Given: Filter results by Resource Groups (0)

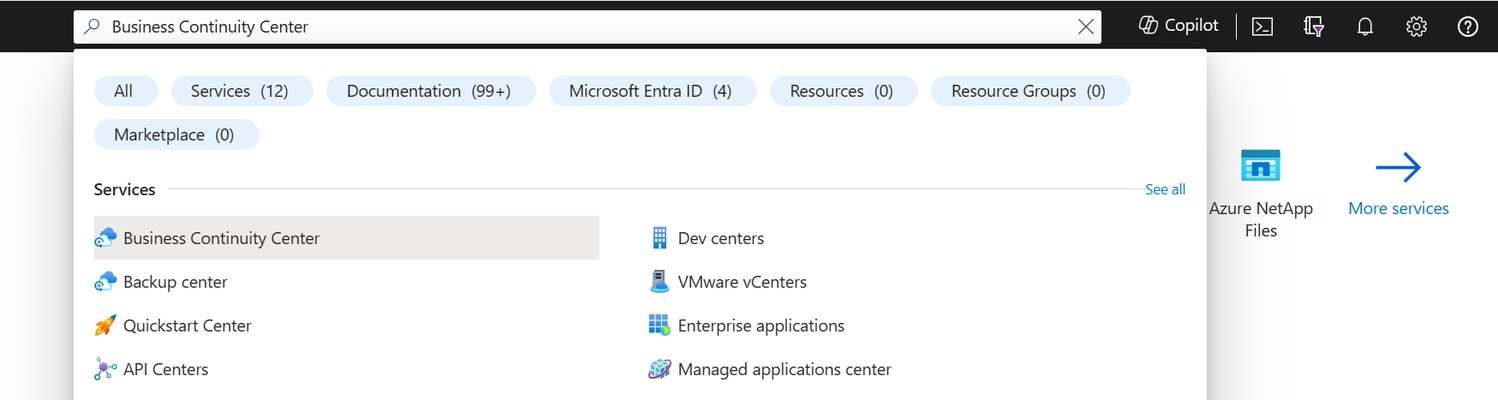Looking at the screenshot, I should pos(1030,91).
